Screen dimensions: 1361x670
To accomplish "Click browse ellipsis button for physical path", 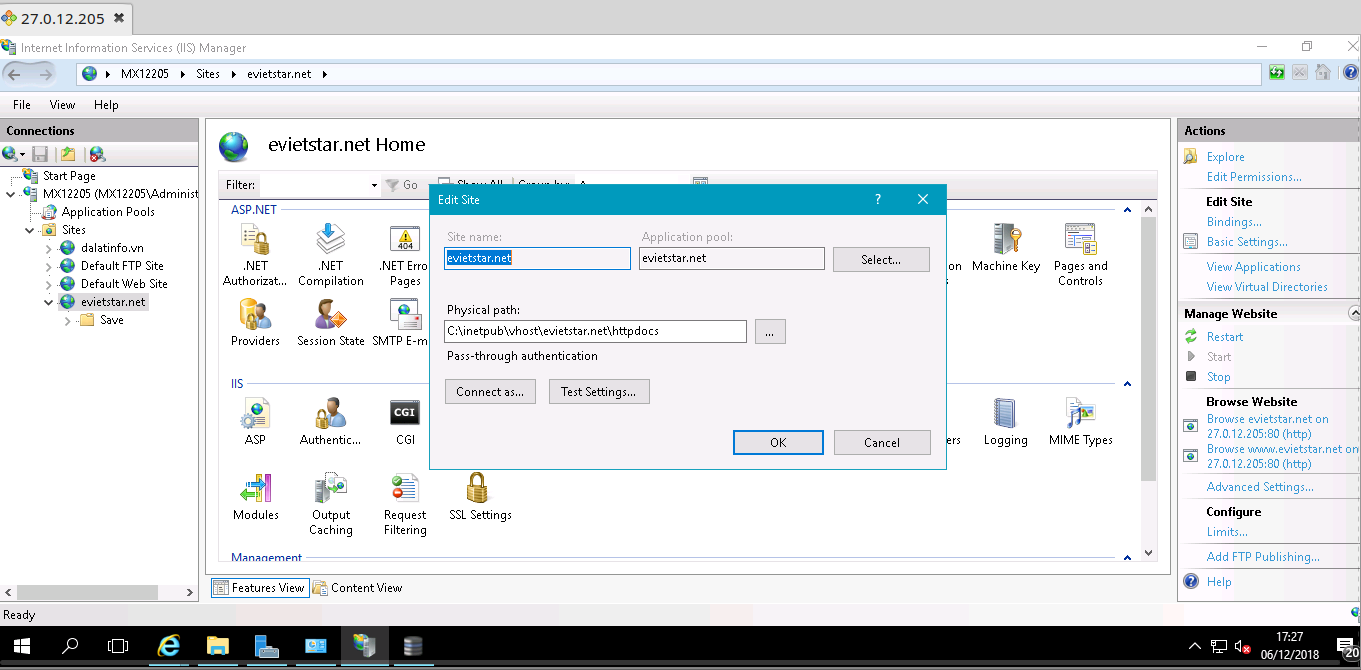I will coord(770,331).
